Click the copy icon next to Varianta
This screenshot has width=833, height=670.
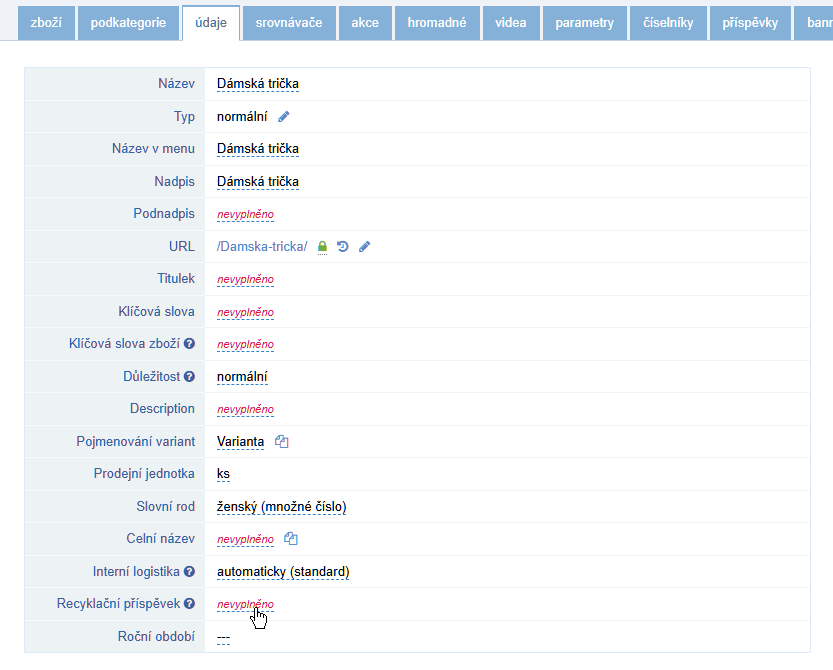tap(282, 442)
